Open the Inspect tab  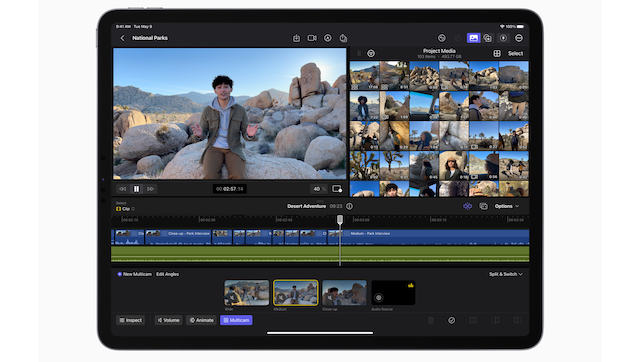(x=131, y=320)
